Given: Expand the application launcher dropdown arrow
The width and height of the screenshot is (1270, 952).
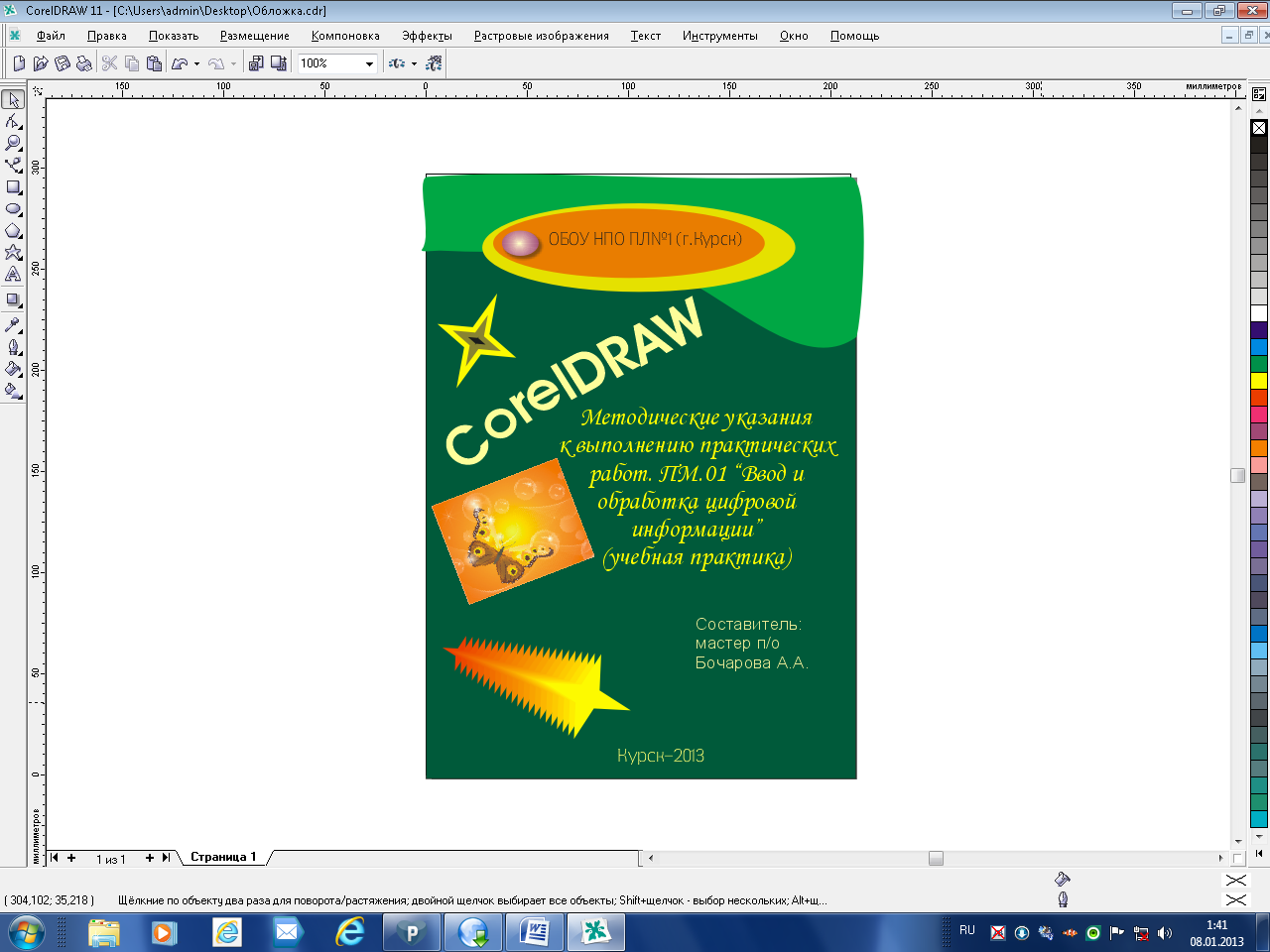Looking at the screenshot, I should (x=414, y=63).
